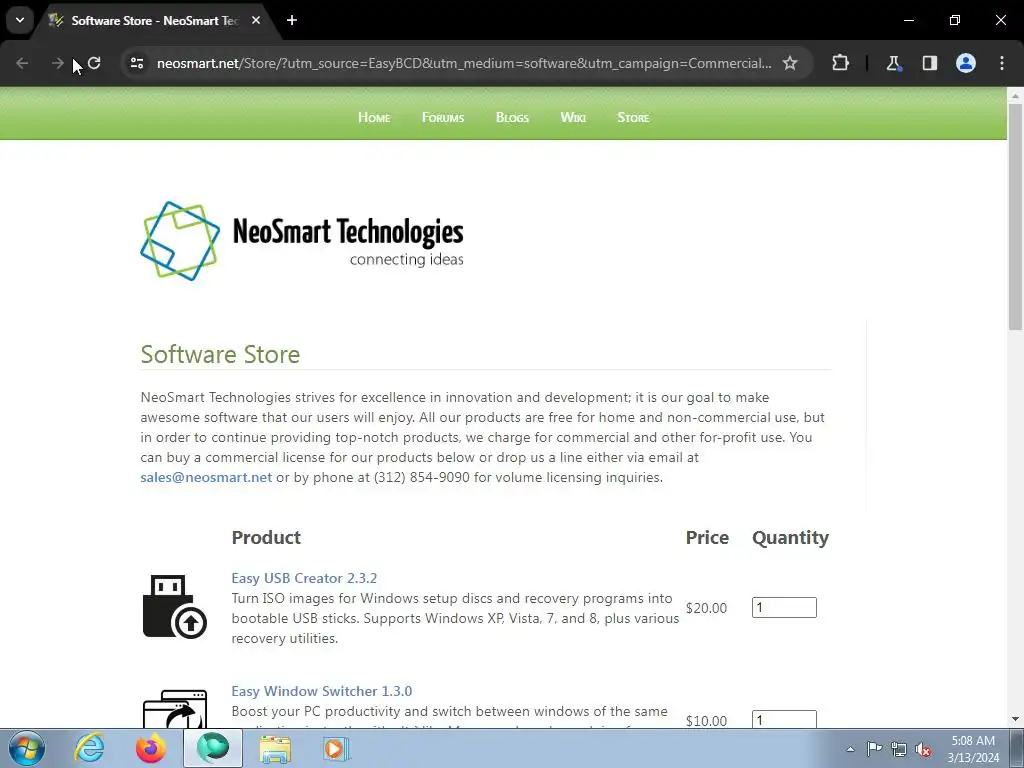The height and width of the screenshot is (768, 1024).
Task: Edit quantity for Easy USB Creator
Action: pyautogui.click(x=784, y=607)
